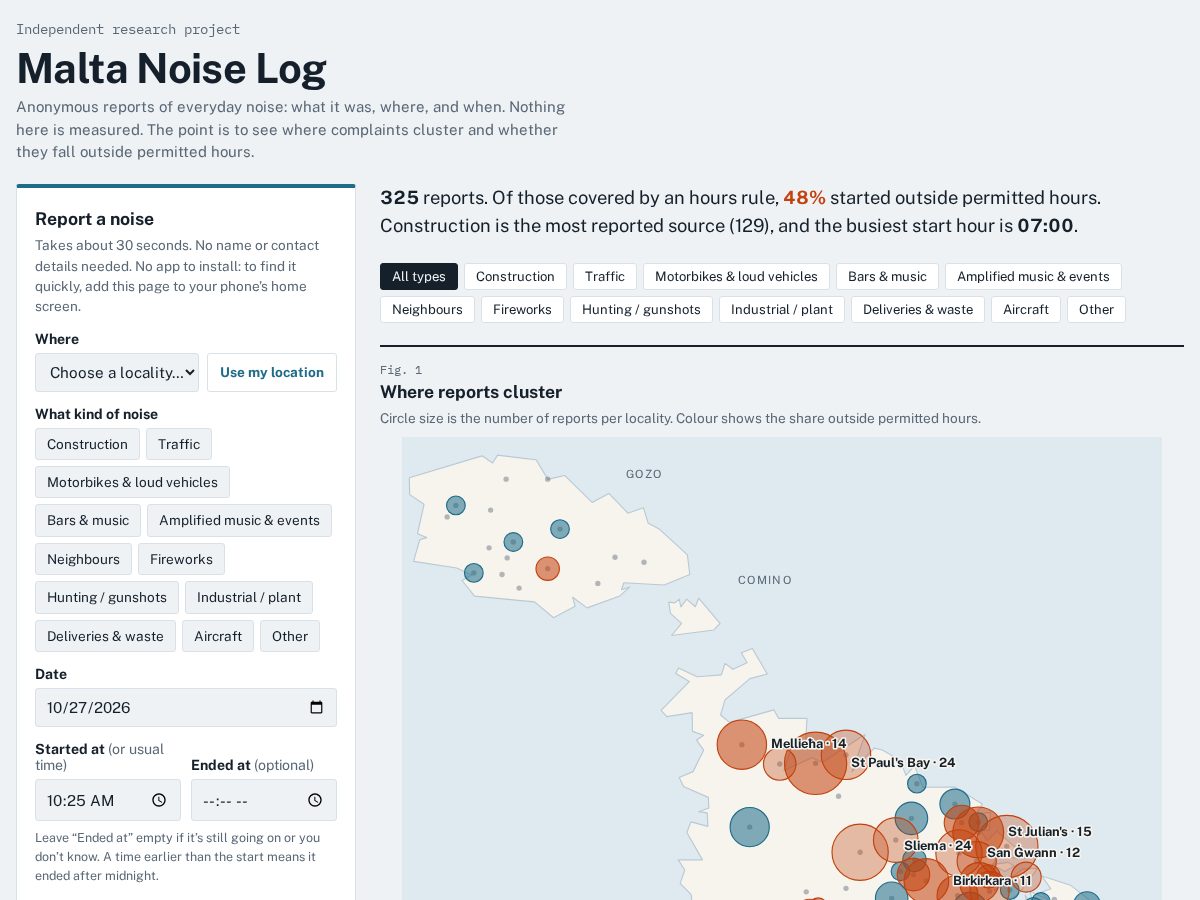Choose the All types filter
The height and width of the screenshot is (900, 1200).
[x=419, y=276]
